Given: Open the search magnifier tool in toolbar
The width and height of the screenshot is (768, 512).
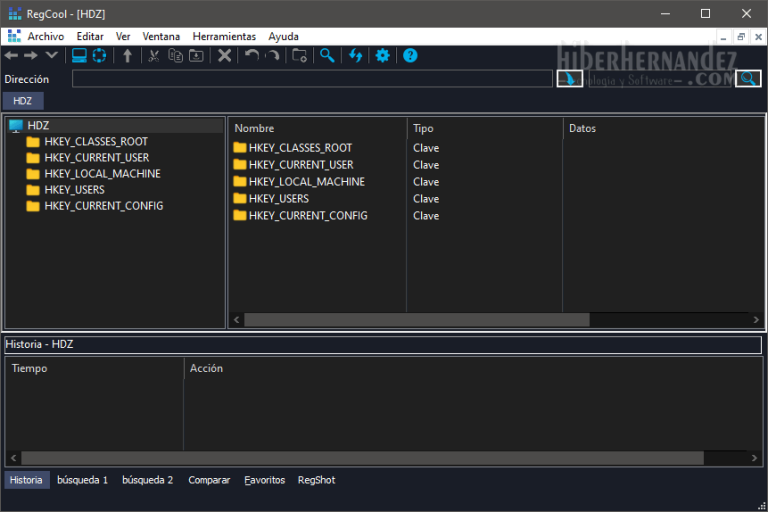Looking at the screenshot, I should [x=327, y=55].
